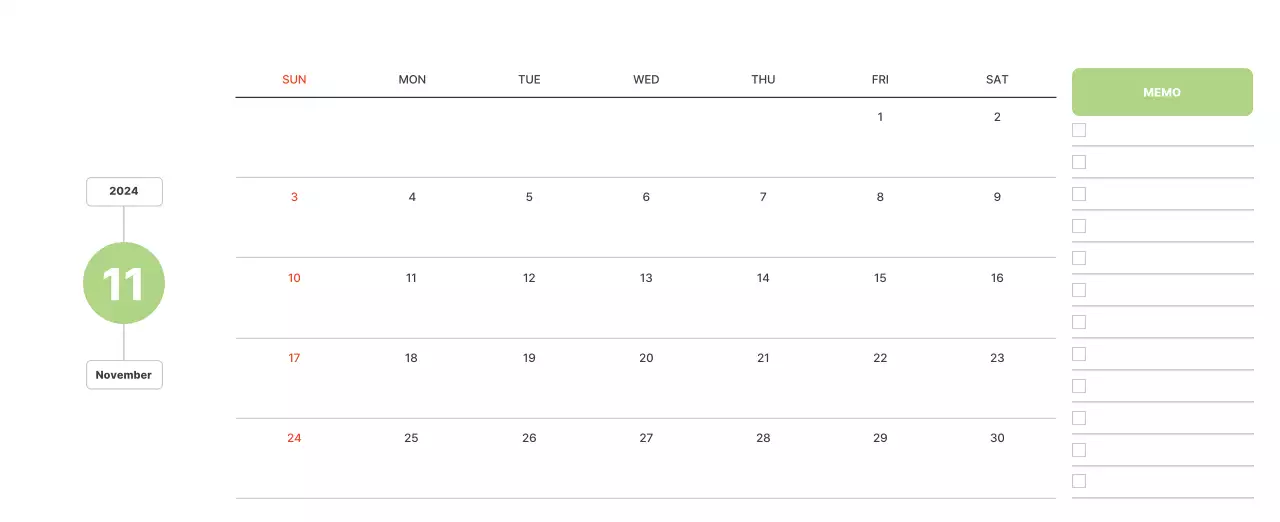Toggle the sixth memo checkbox
Screen dimensions: 1280x522
click(1079, 290)
